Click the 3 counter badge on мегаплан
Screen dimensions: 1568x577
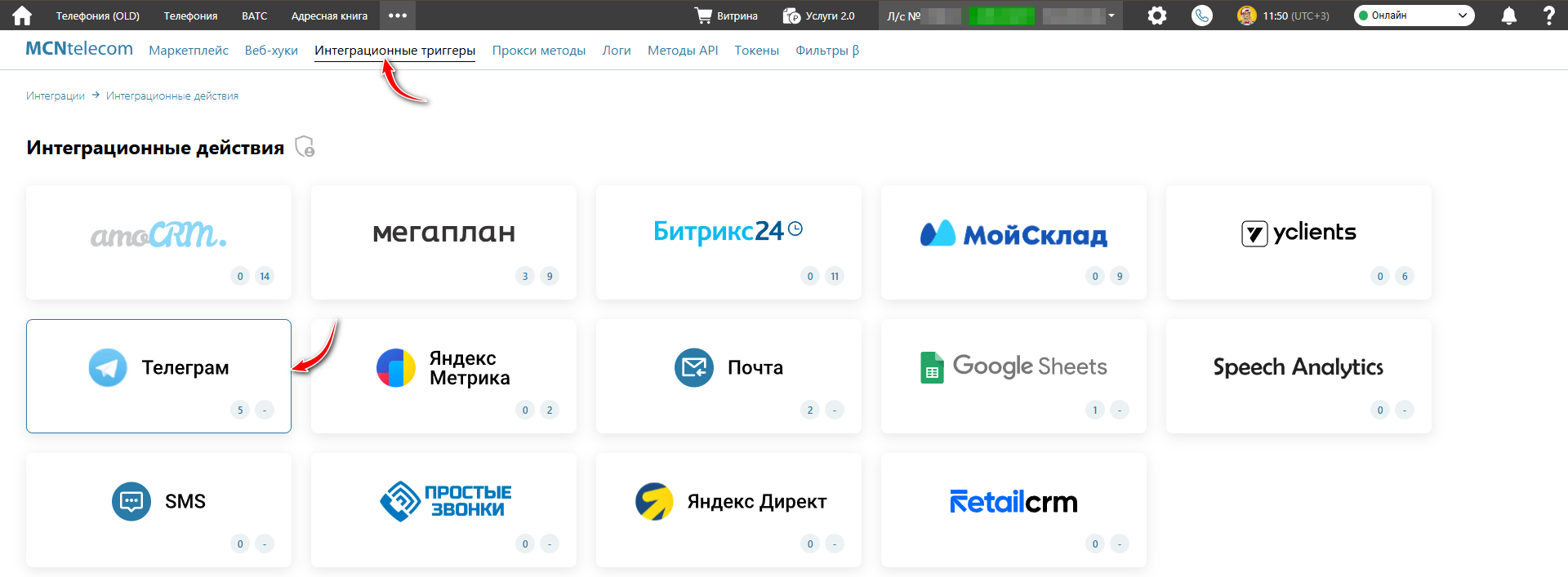tap(525, 276)
